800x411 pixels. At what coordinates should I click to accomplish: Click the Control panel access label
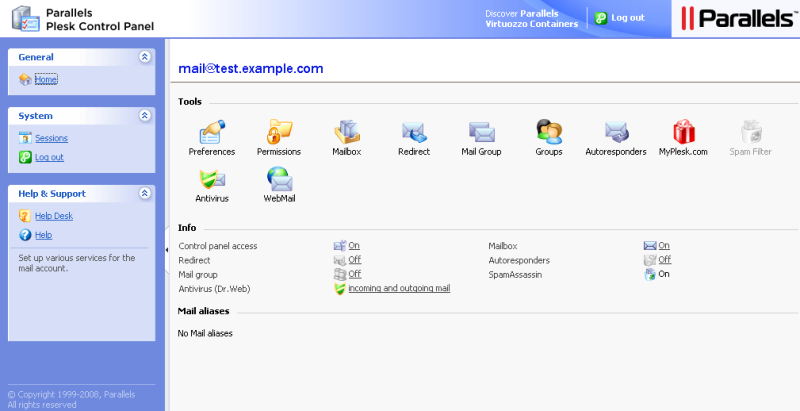click(x=218, y=246)
